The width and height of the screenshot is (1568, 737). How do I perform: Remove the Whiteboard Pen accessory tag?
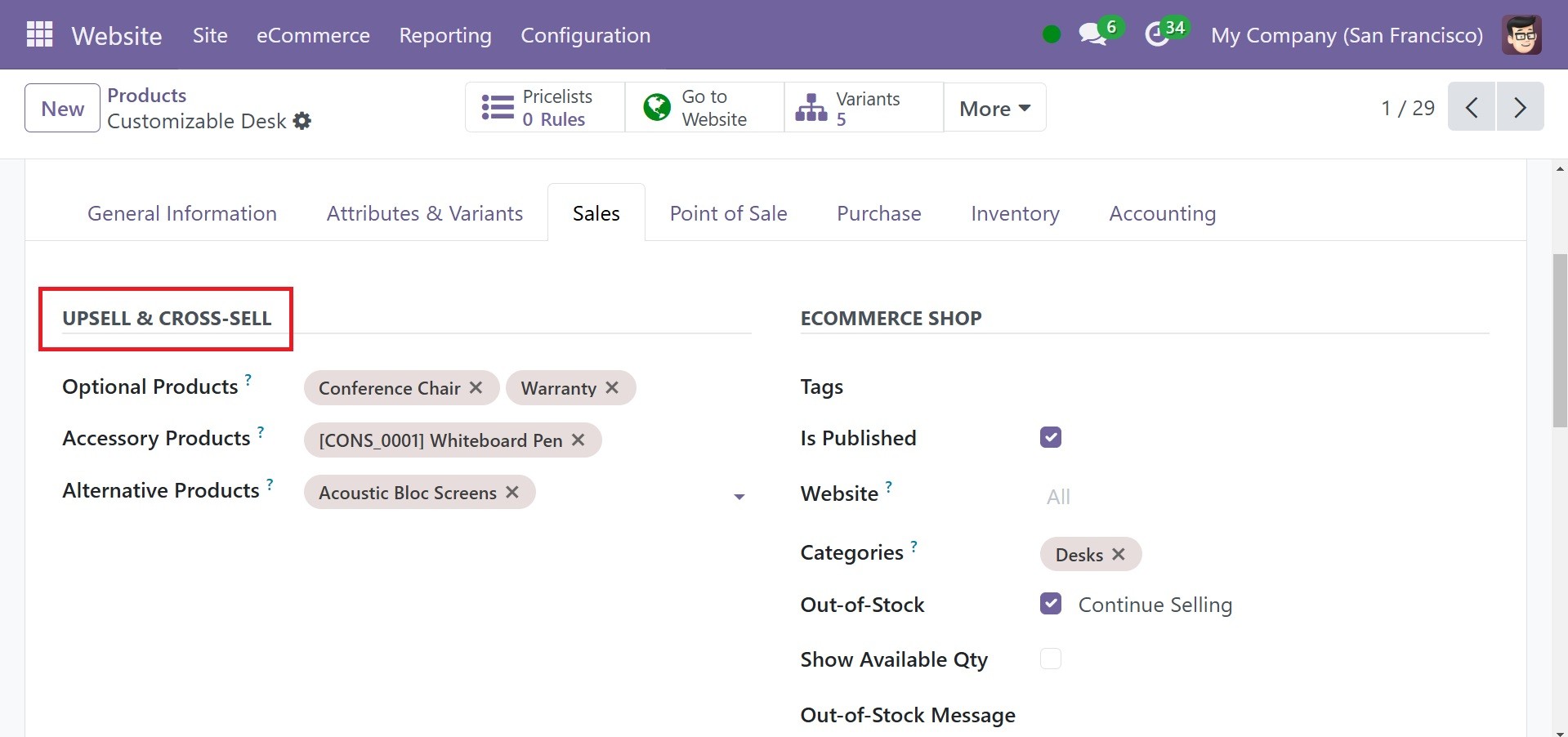pos(578,440)
